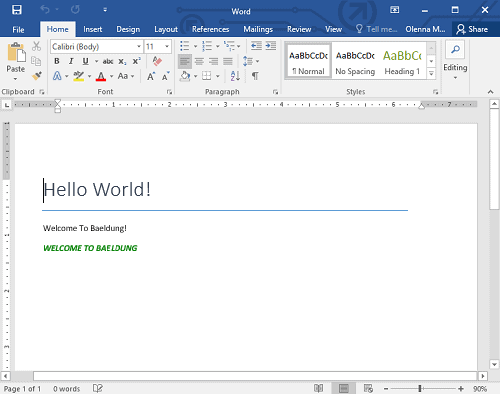Expand the font color picker arrow
The height and width of the screenshot is (394, 500).
[111, 76]
